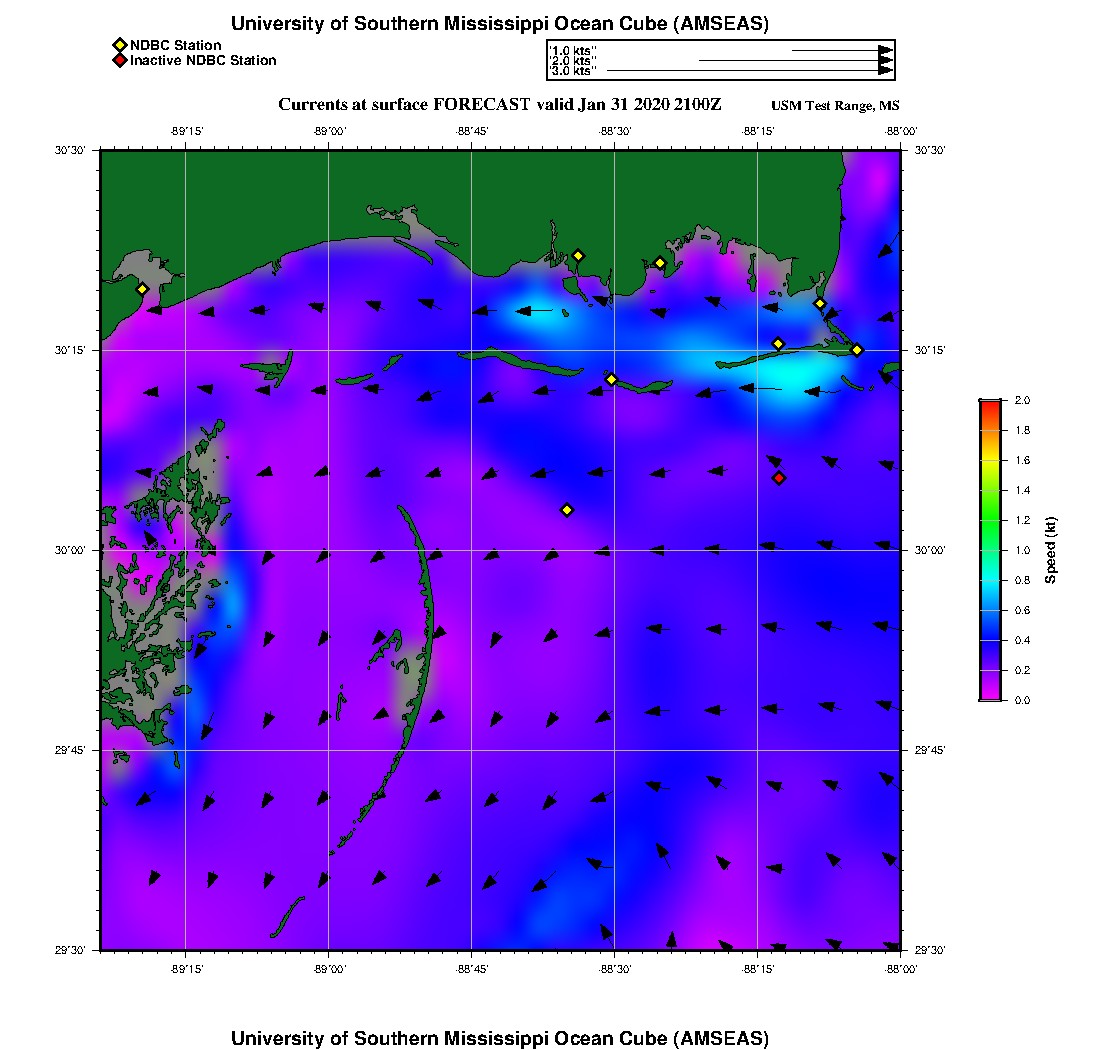
Task: Click the '0.4' value on the colorbar
Action: (1023, 640)
